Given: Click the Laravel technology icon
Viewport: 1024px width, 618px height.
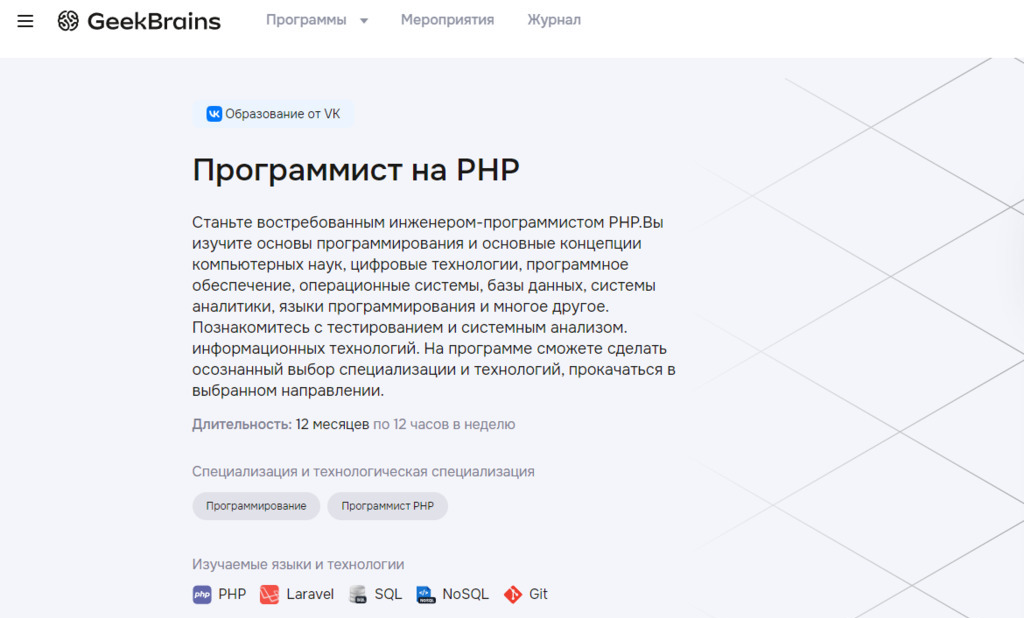Looking at the screenshot, I should tap(269, 594).
